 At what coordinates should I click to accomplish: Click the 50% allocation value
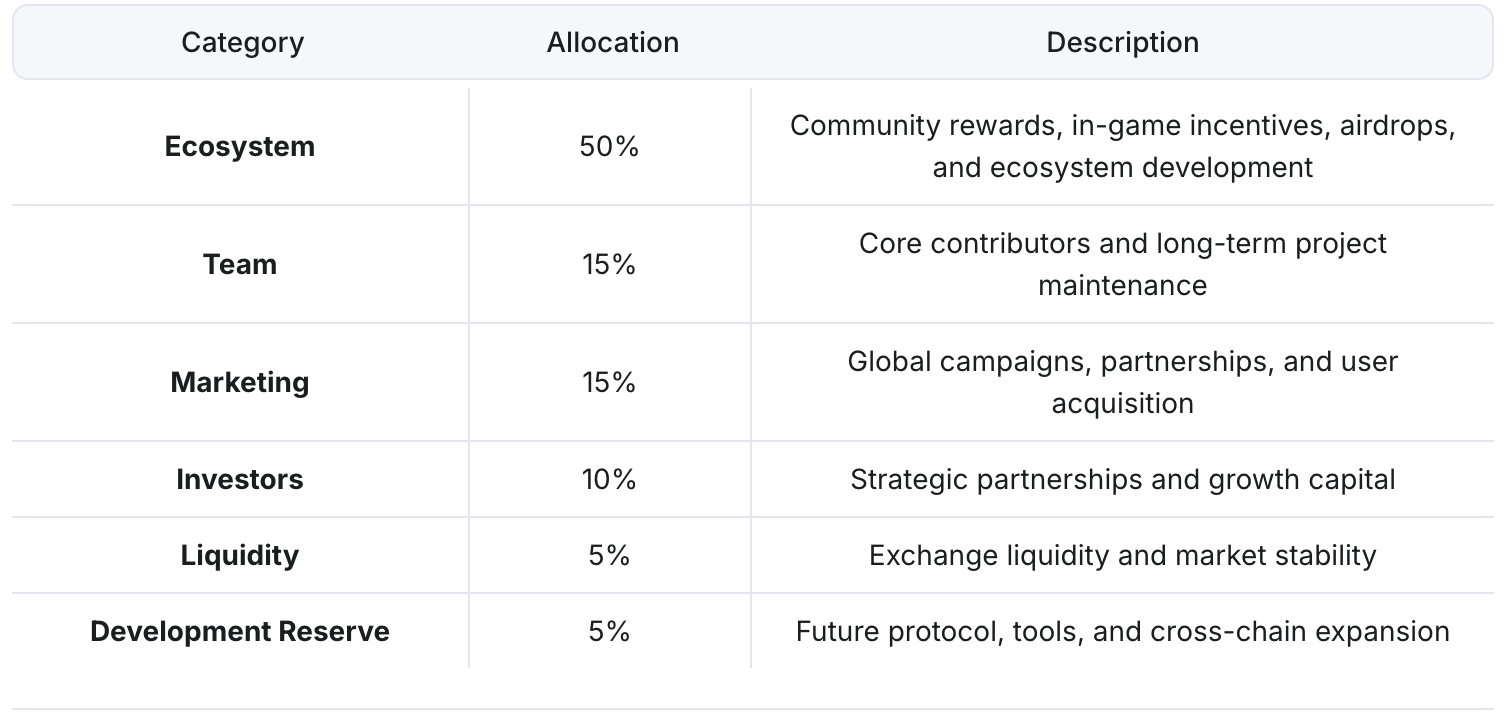click(609, 147)
